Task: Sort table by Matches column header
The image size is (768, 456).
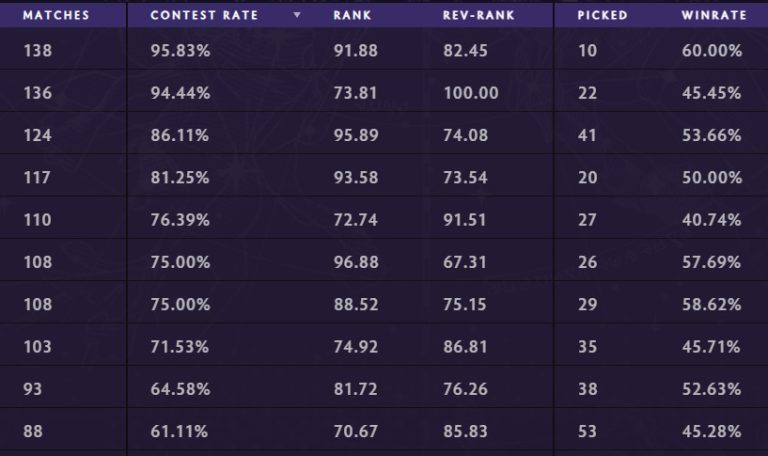Action: pos(56,16)
